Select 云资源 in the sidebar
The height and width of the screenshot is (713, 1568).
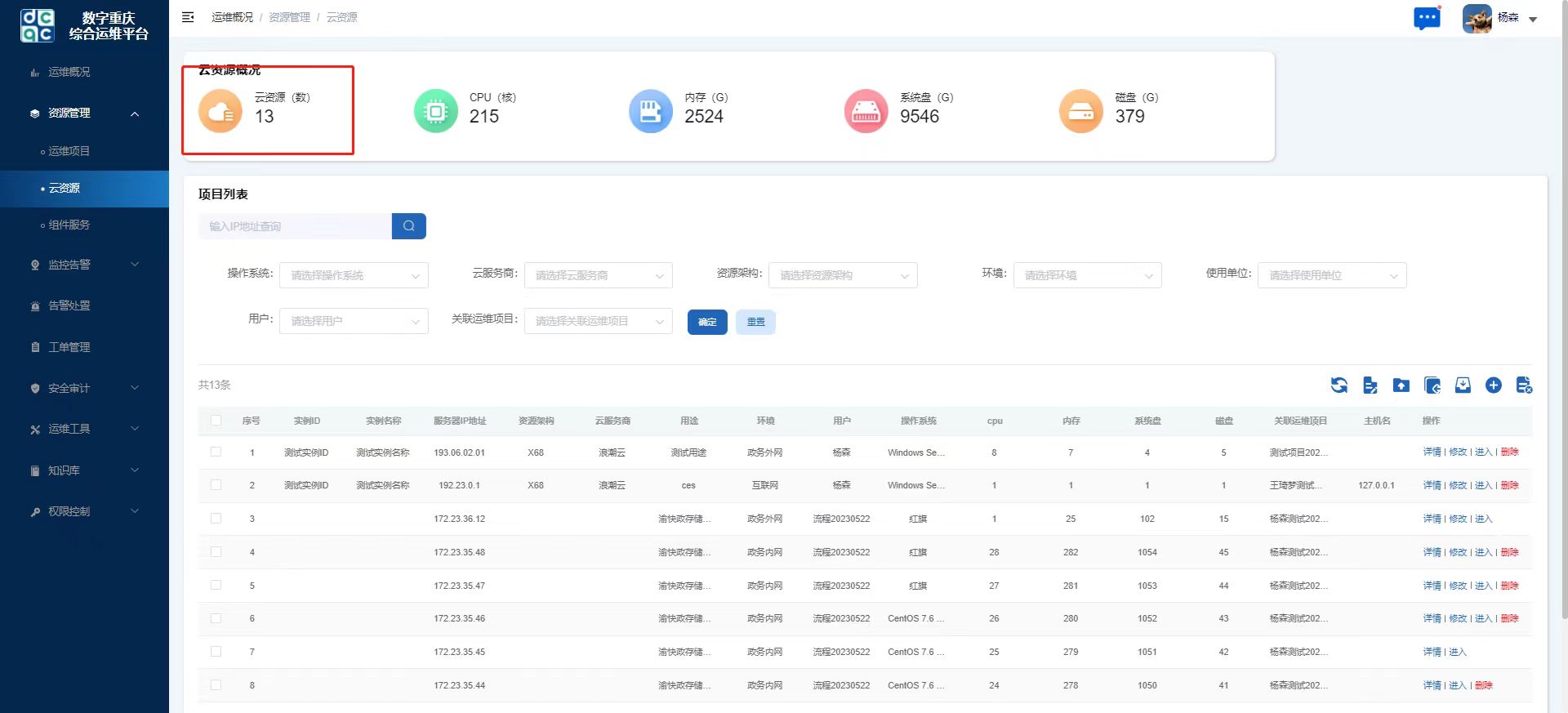click(x=84, y=189)
